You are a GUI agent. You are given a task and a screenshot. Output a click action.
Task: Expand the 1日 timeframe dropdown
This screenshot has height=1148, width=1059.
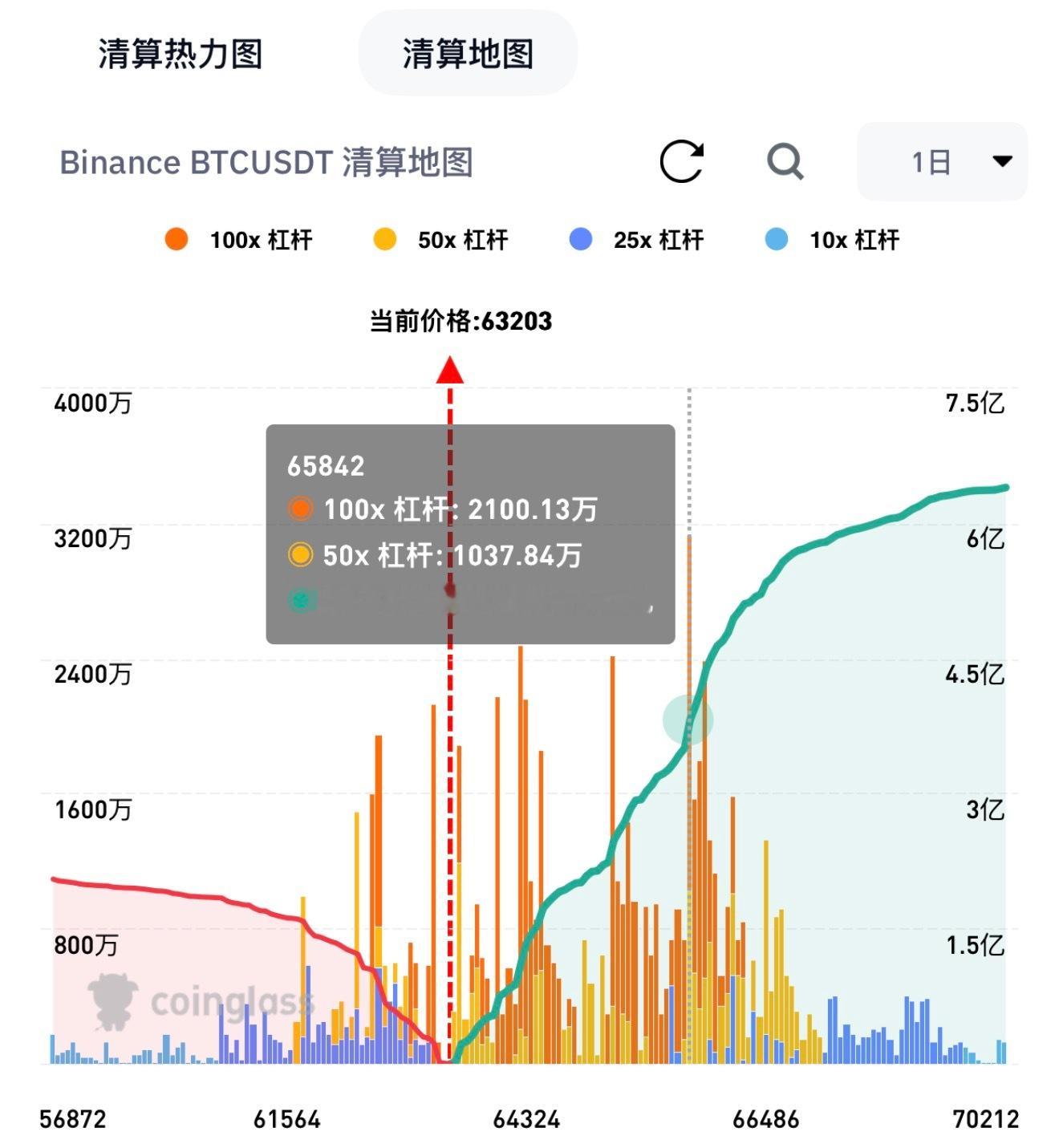coord(943,161)
